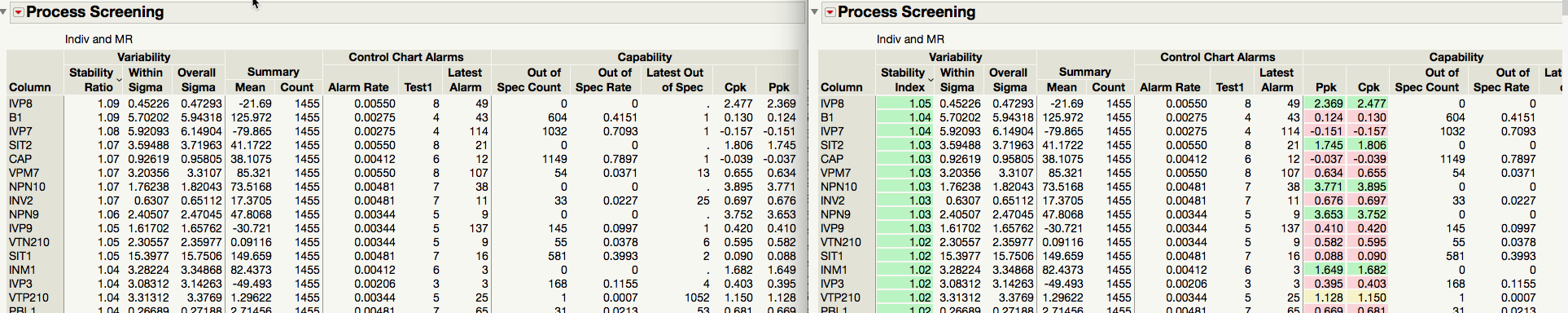The width and height of the screenshot is (1568, 313).
Task: Click the Count header in right panel
Action: (x=1108, y=87)
